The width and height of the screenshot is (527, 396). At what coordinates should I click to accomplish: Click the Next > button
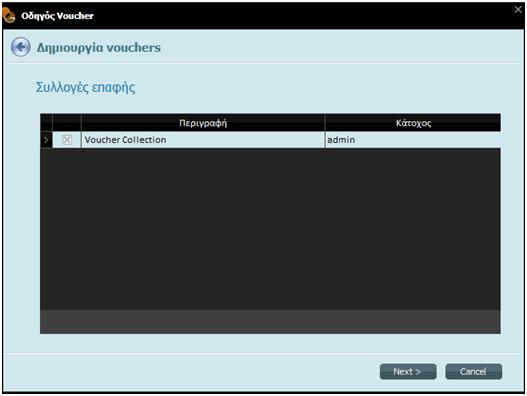(408, 371)
